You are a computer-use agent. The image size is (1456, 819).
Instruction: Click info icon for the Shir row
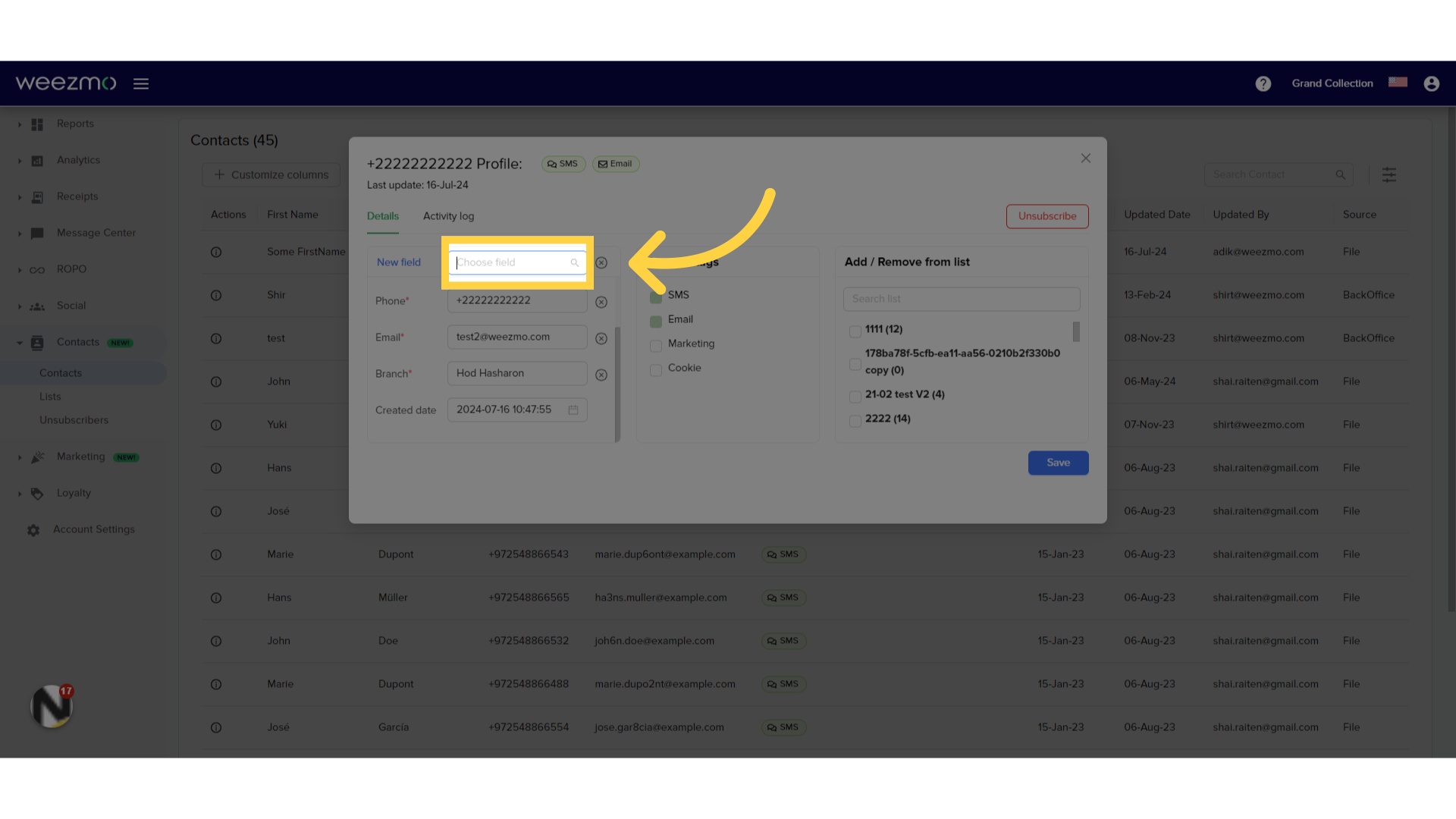point(216,295)
